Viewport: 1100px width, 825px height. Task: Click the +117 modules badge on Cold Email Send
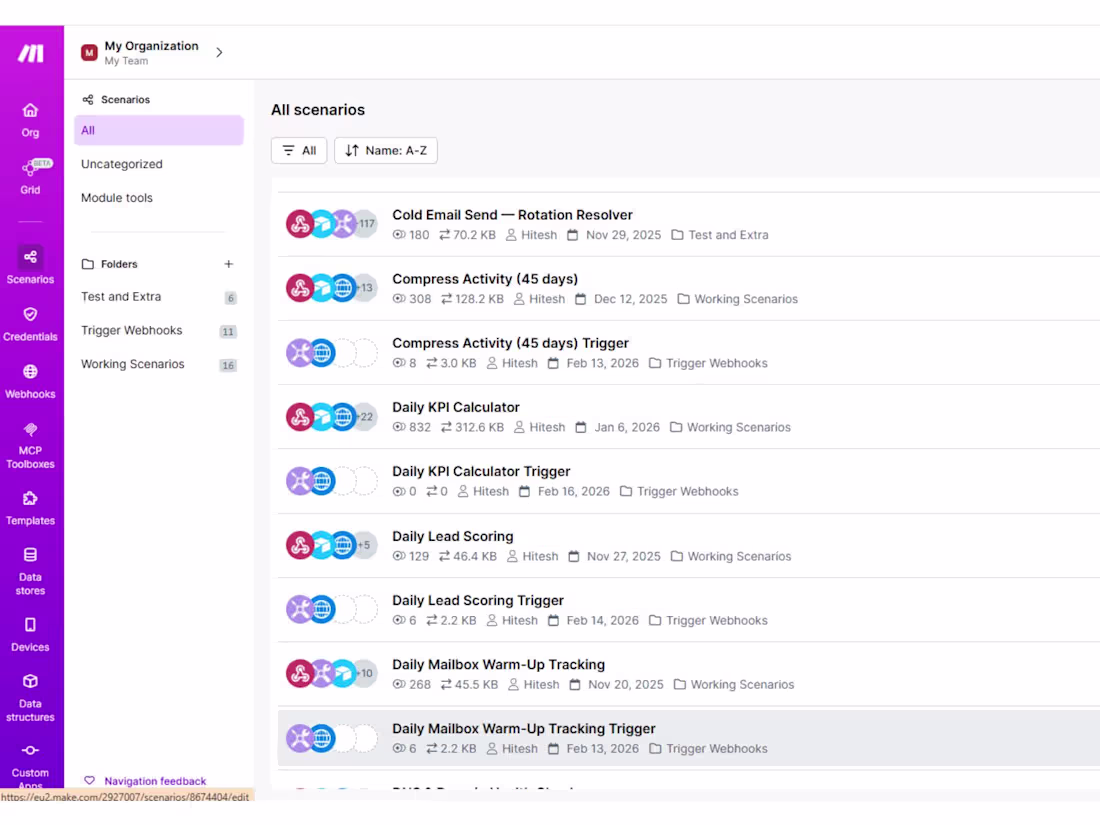(365, 224)
